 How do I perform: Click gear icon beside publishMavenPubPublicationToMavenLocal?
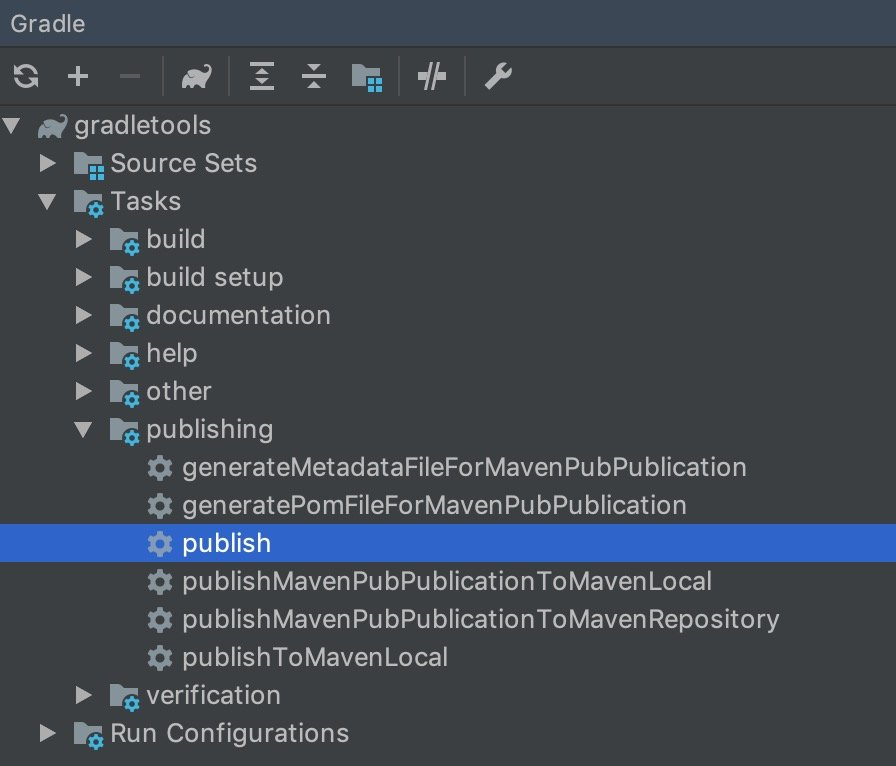pos(160,582)
